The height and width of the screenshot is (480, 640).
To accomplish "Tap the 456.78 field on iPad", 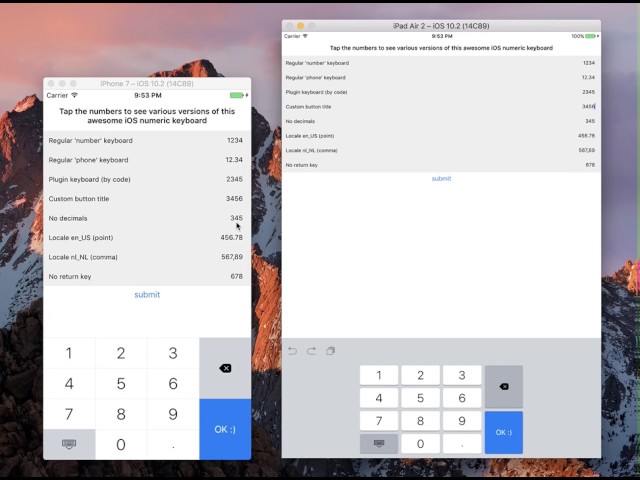I will click(x=587, y=136).
